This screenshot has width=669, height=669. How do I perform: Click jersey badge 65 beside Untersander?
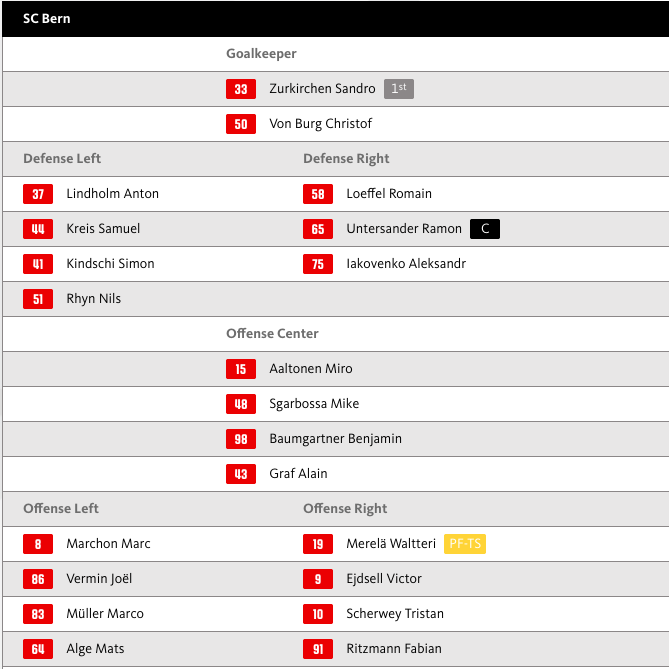coord(317,229)
